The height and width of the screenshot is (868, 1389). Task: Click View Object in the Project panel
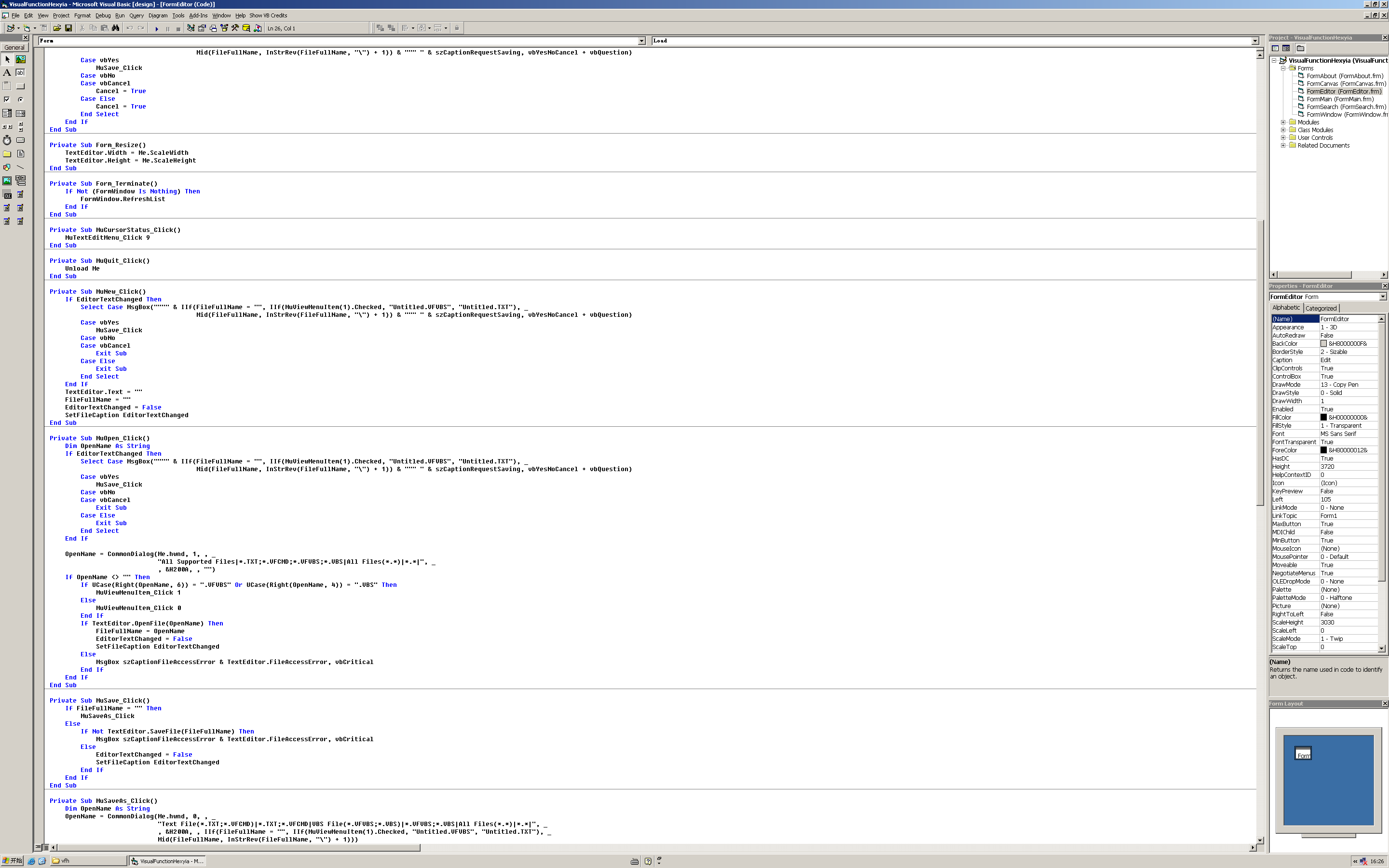[x=1286, y=48]
